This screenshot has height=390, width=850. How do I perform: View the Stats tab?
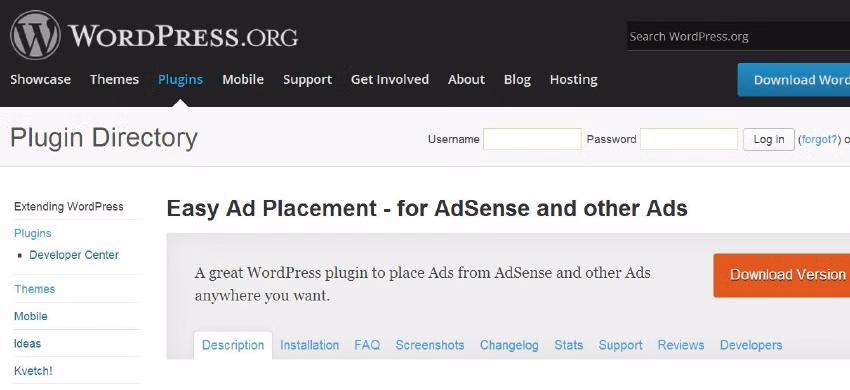click(x=569, y=345)
